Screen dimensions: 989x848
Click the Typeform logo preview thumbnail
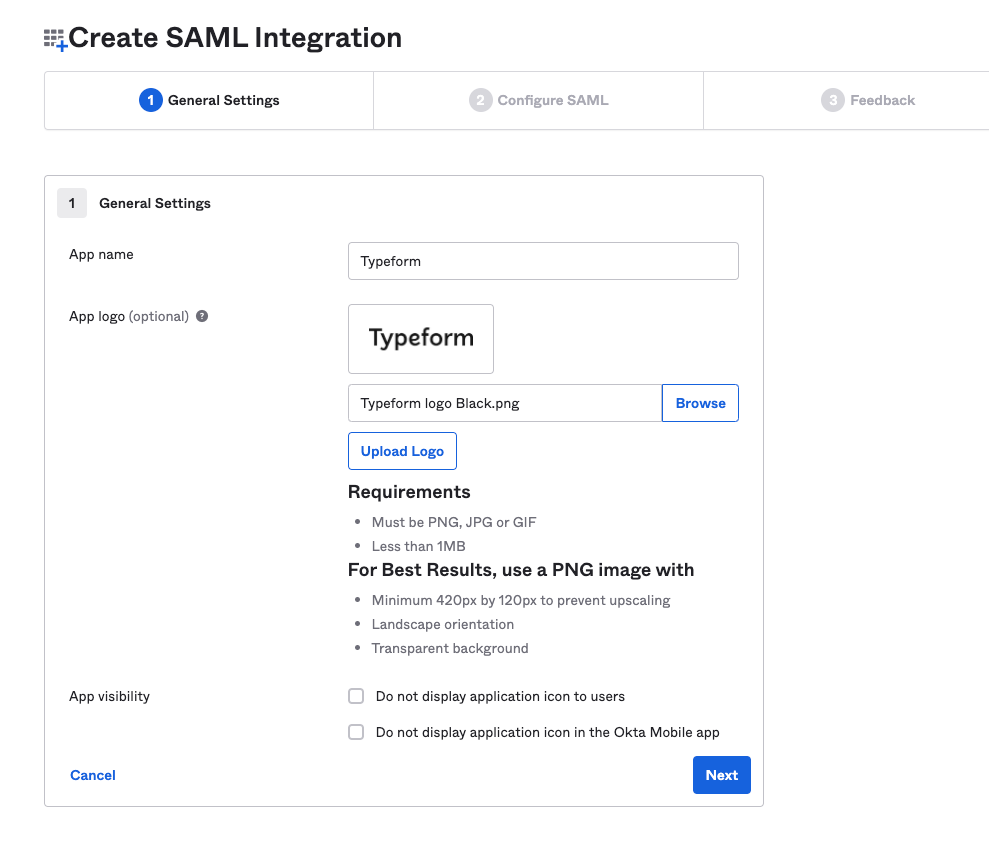pyautogui.click(x=421, y=339)
